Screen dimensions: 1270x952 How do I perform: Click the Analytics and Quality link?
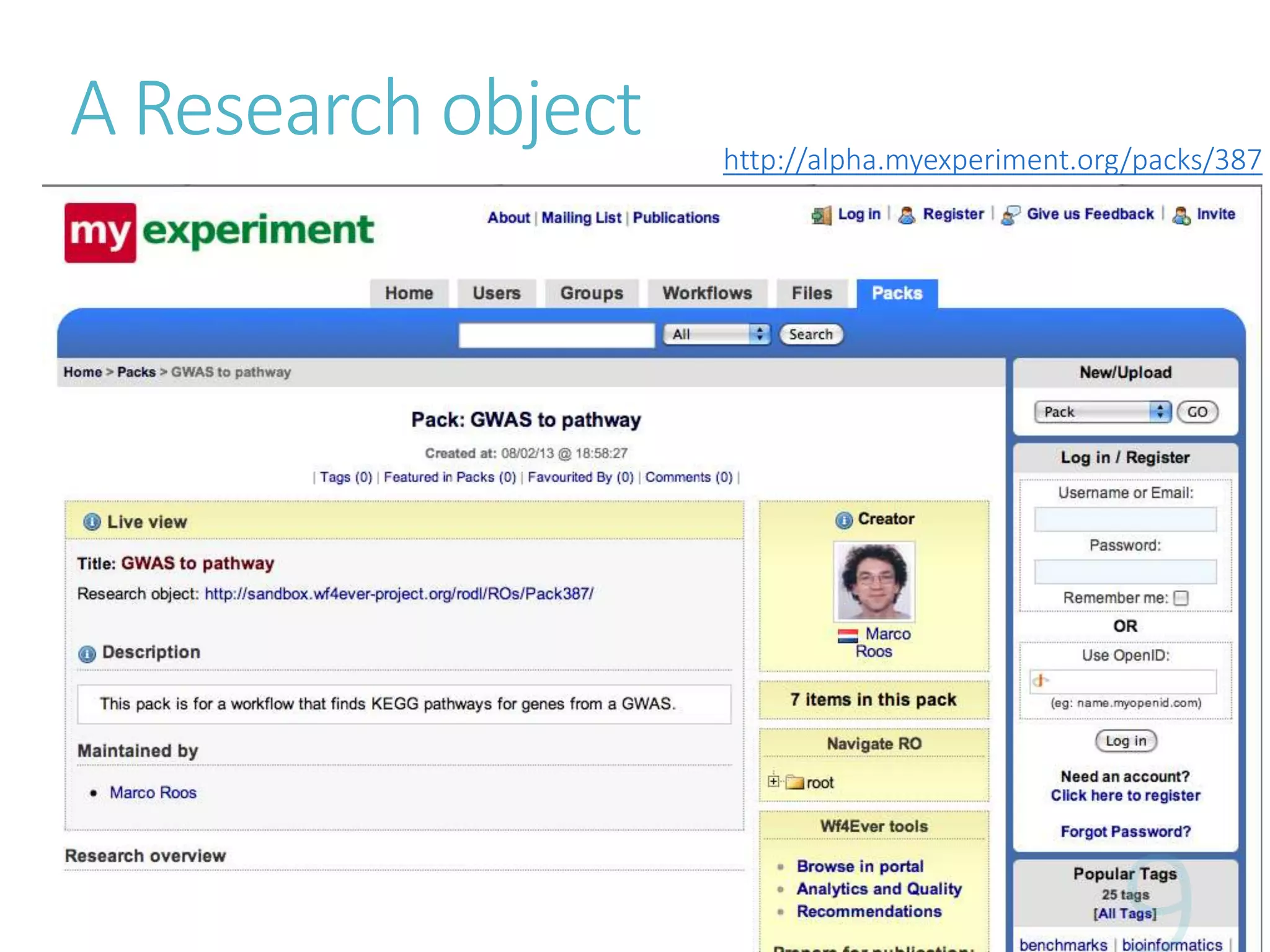(x=879, y=889)
